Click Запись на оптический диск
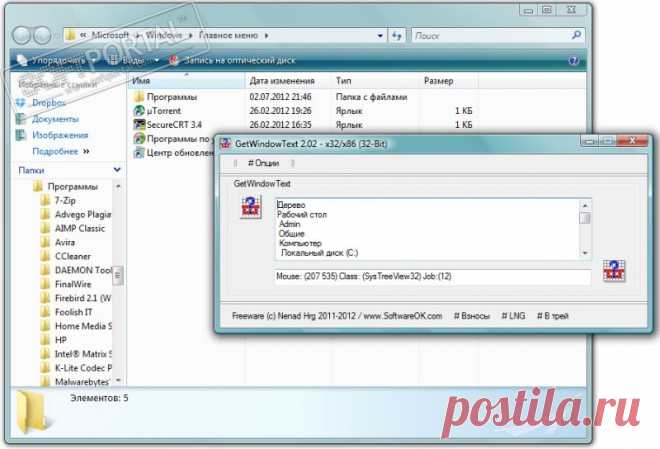Image resolution: width=660 pixels, height=449 pixels. 233,61
